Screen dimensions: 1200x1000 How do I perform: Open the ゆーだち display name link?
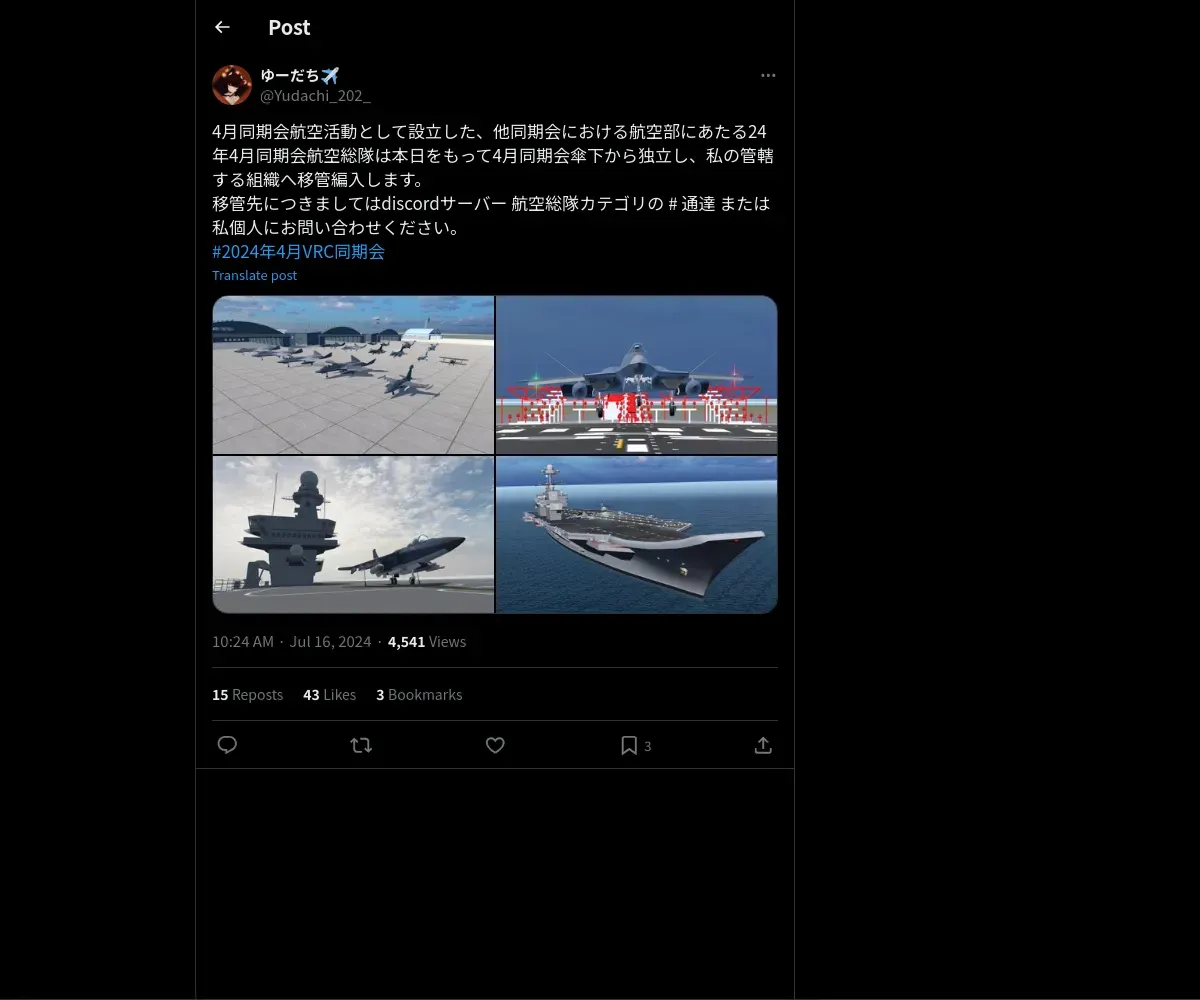coord(300,75)
